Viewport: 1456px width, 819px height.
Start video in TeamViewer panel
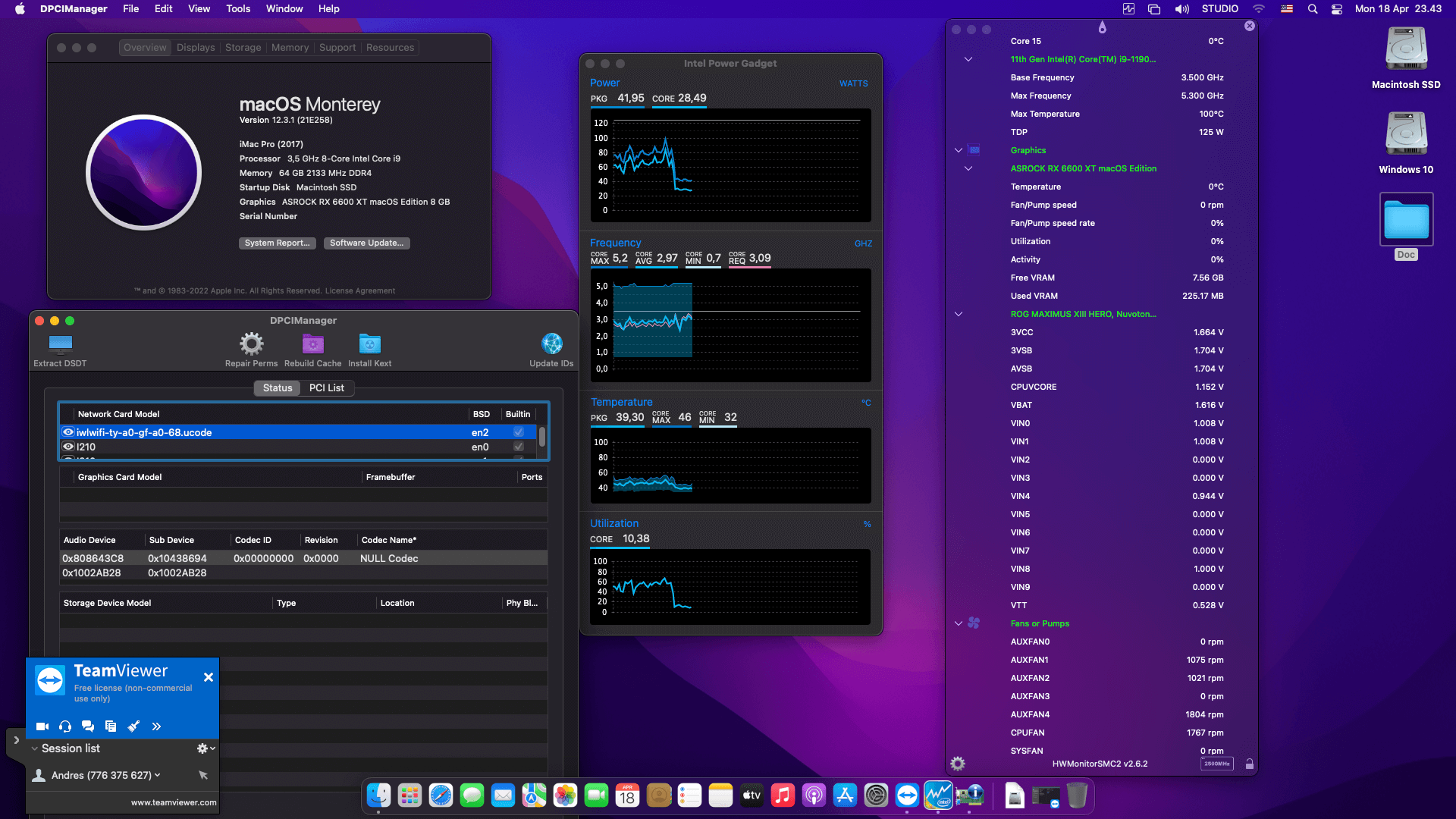pyautogui.click(x=42, y=726)
